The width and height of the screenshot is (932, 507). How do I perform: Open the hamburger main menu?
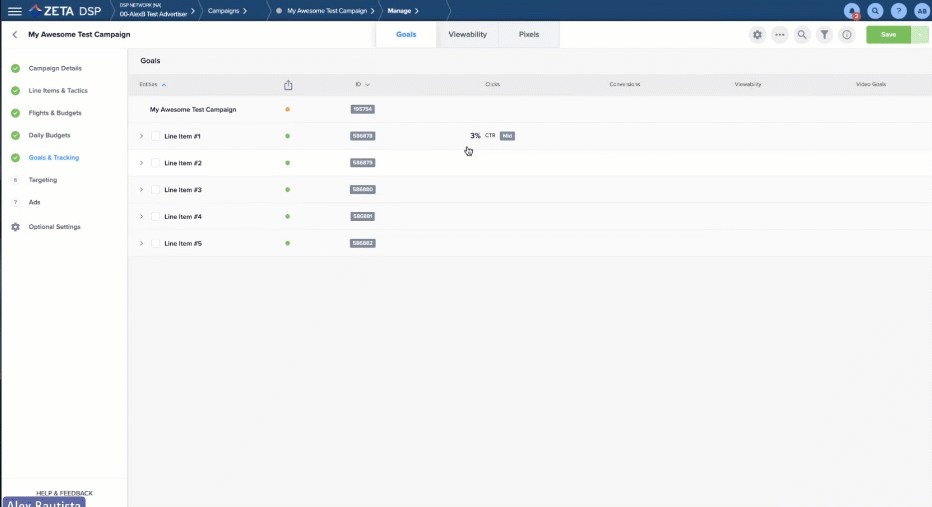(14, 11)
